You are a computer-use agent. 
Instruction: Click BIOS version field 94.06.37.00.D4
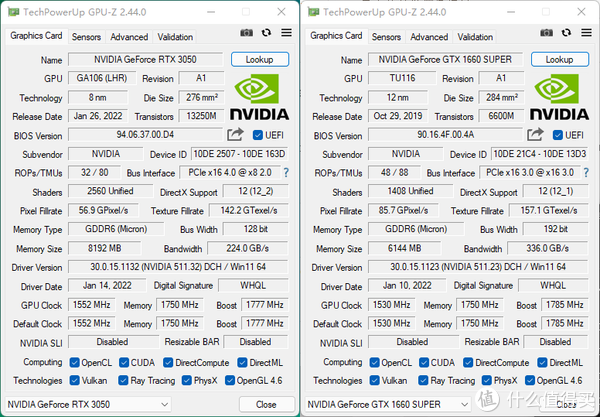145,135
